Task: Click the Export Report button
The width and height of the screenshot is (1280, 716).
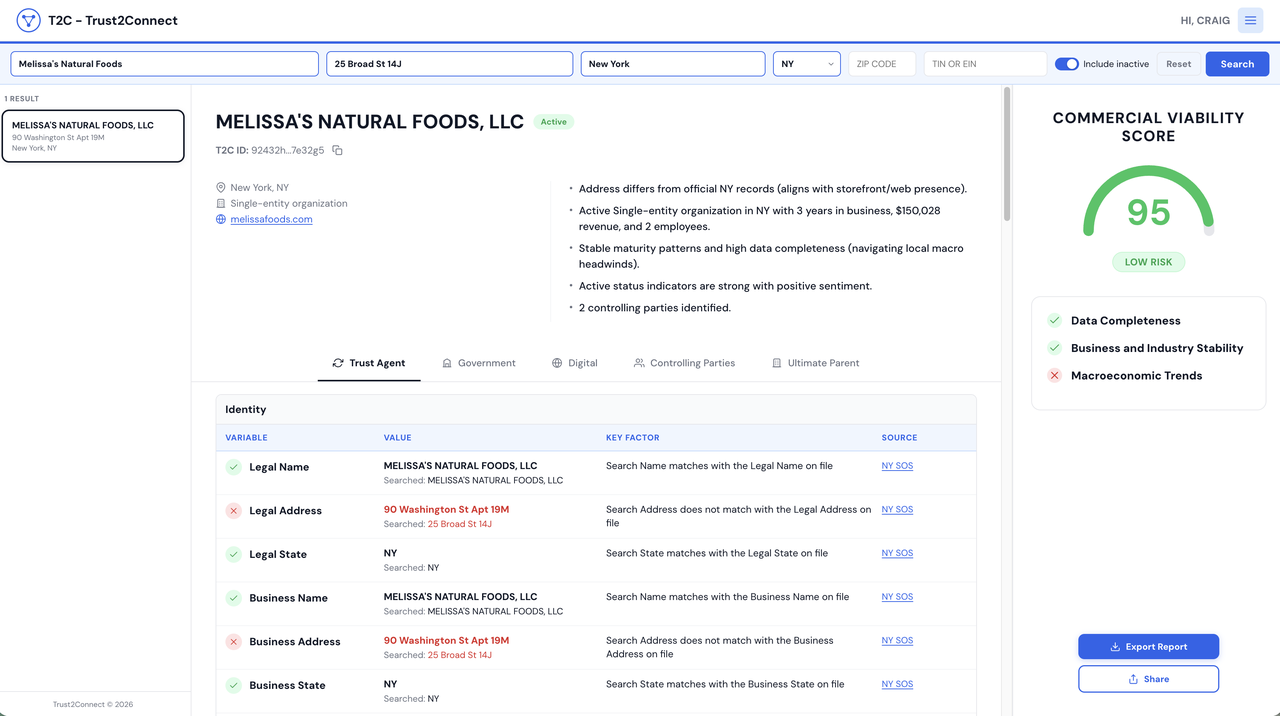Action: click(1148, 647)
